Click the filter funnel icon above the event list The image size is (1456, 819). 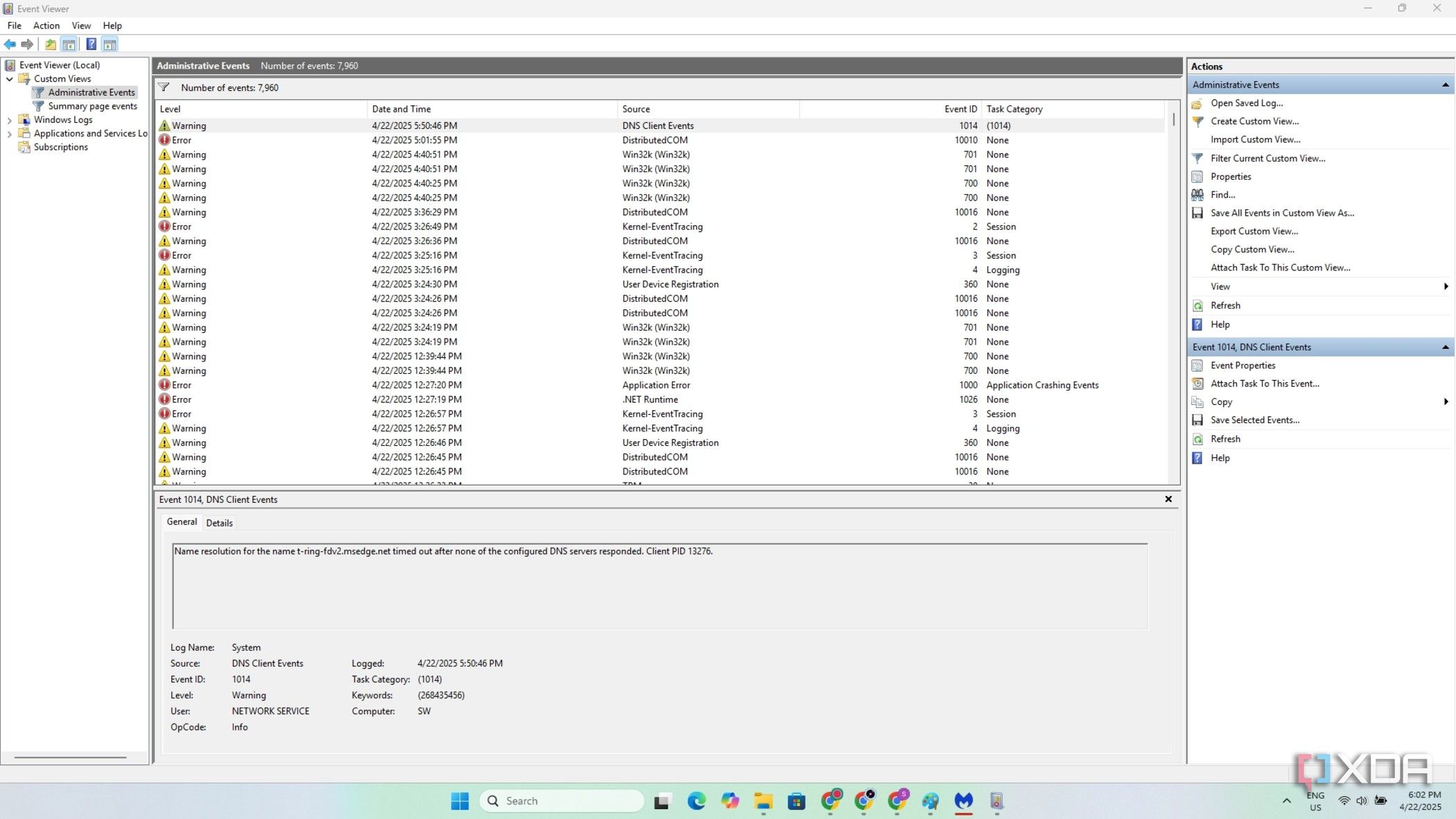[164, 87]
